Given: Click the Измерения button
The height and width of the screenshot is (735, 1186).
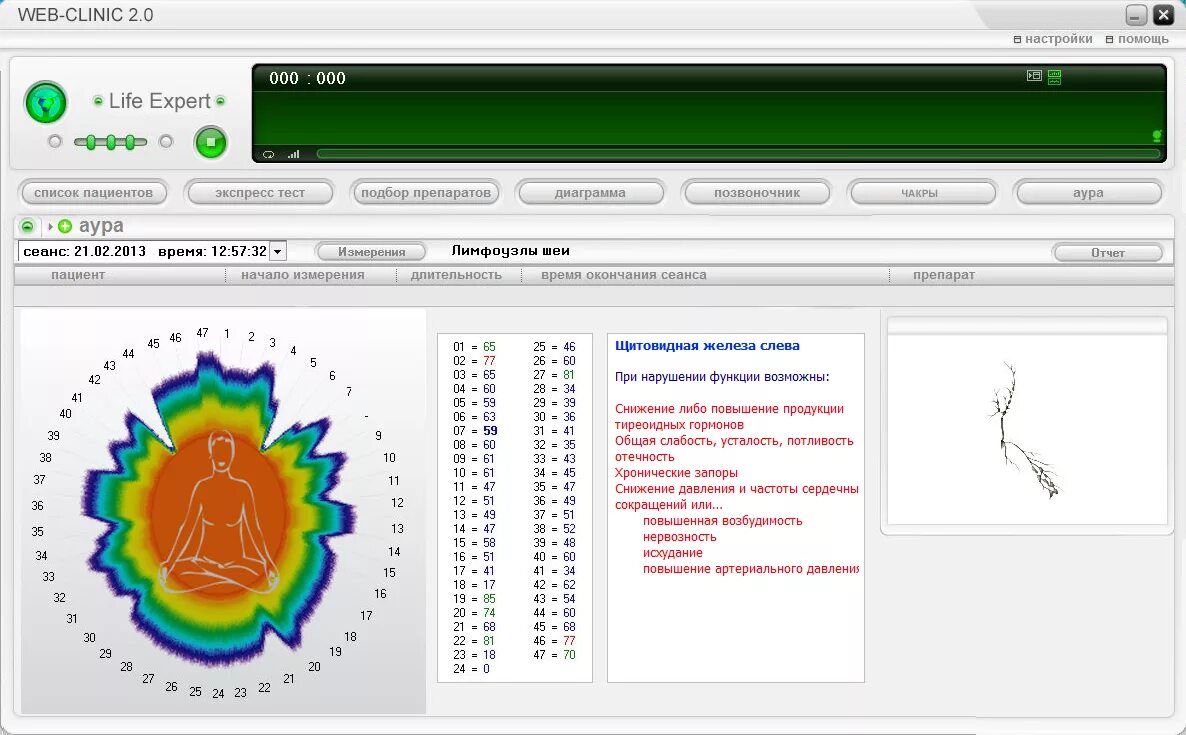Looking at the screenshot, I should click(371, 252).
